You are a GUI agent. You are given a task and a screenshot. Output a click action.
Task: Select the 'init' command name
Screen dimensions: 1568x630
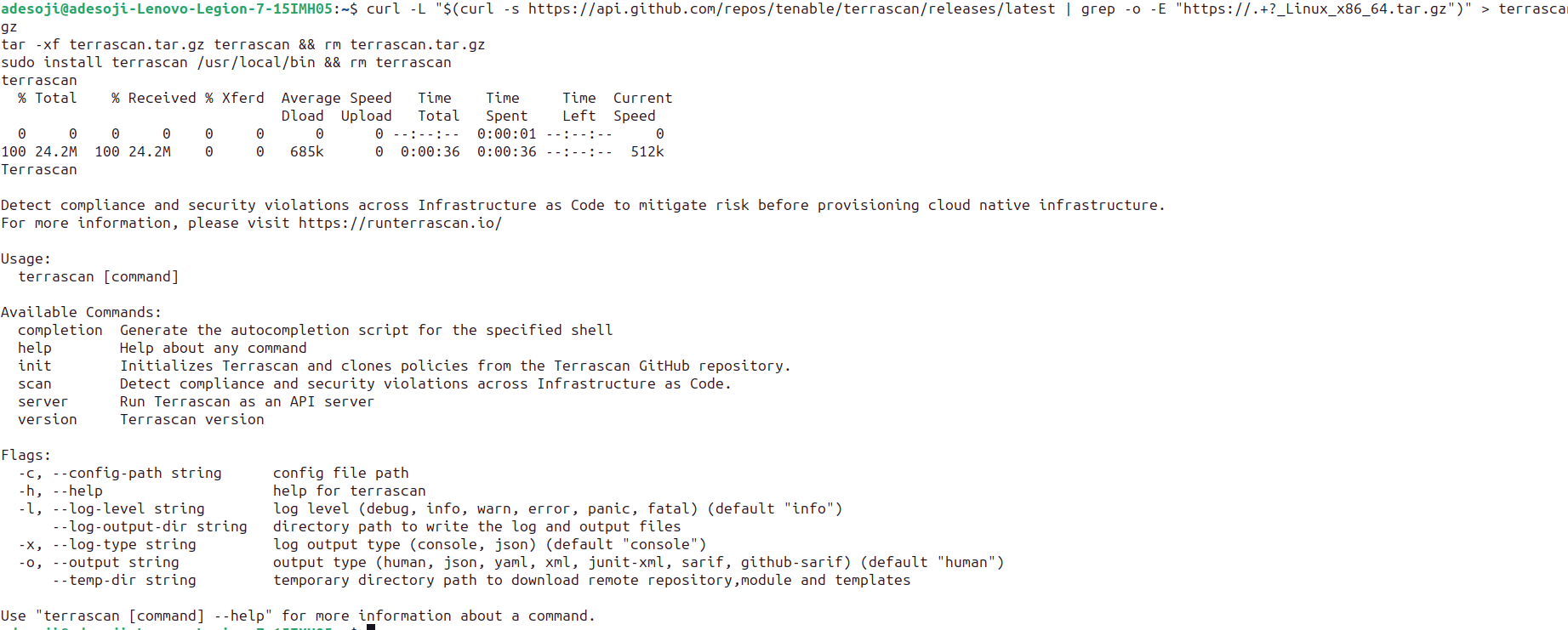coord(35,366)
